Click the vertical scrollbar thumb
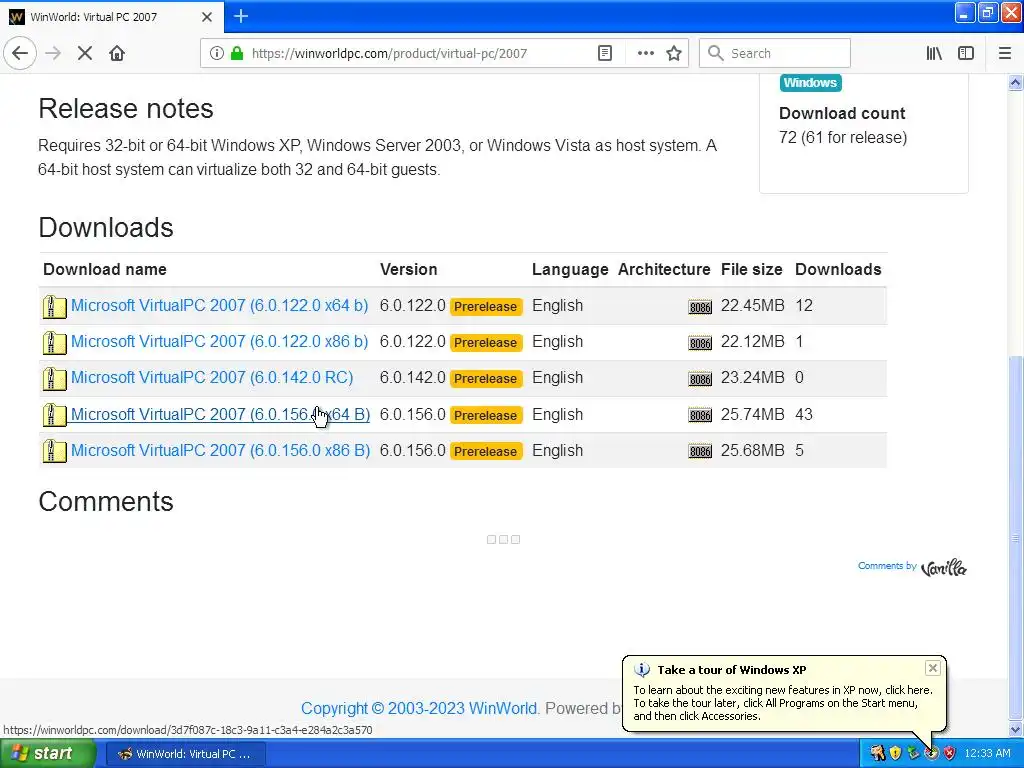 [1016, 536]
